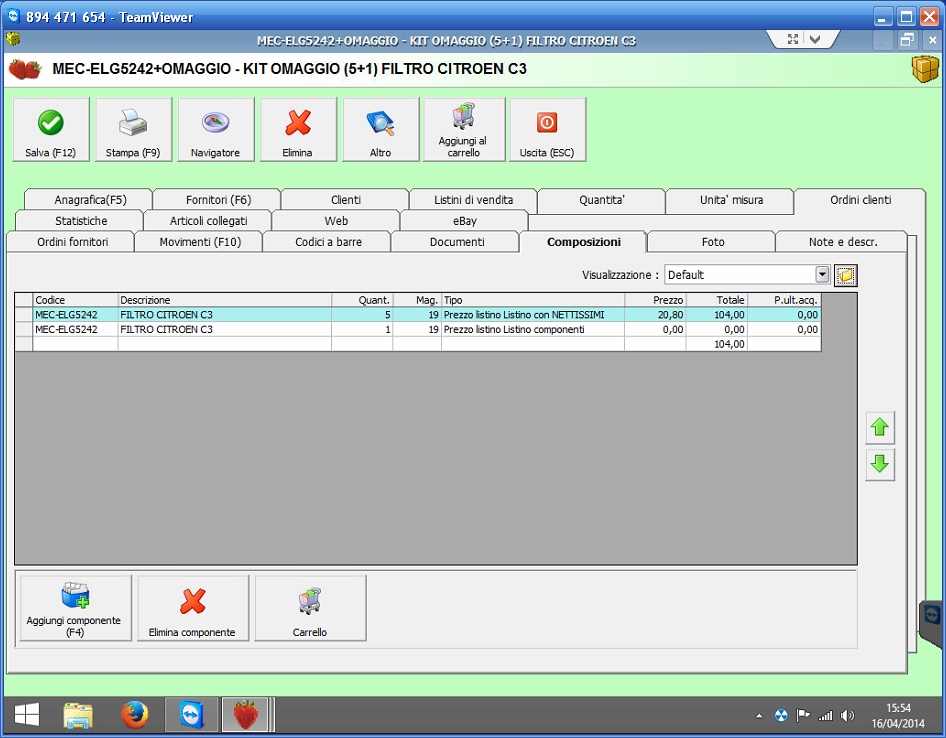The height and width of the screenshot is (738, 946).
Task: Open the Ordini clienti tab
Action: pos(860,200)
